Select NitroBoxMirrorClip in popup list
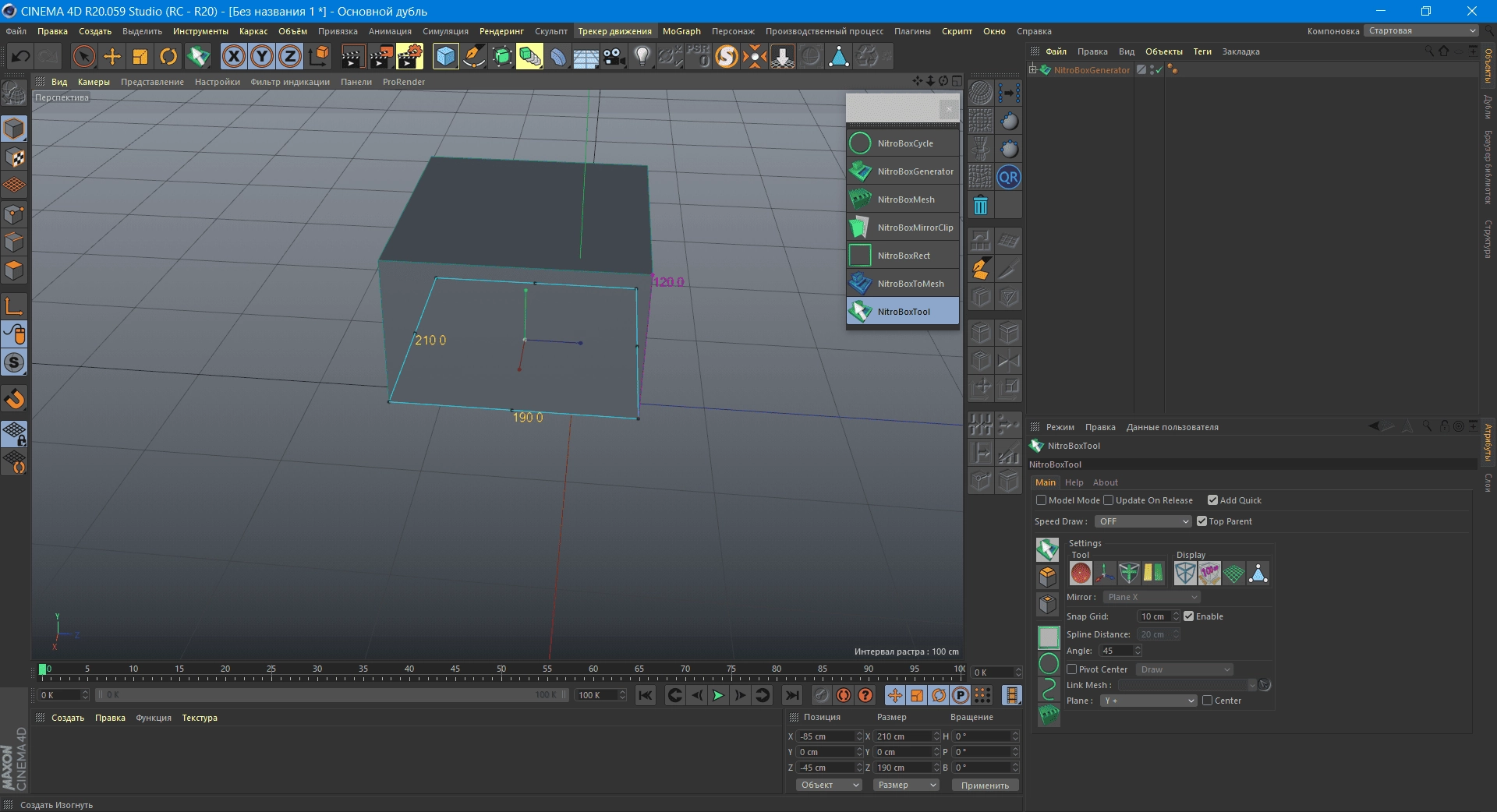The width and height of the screenshot is (1497, 812). coord(903,228)
